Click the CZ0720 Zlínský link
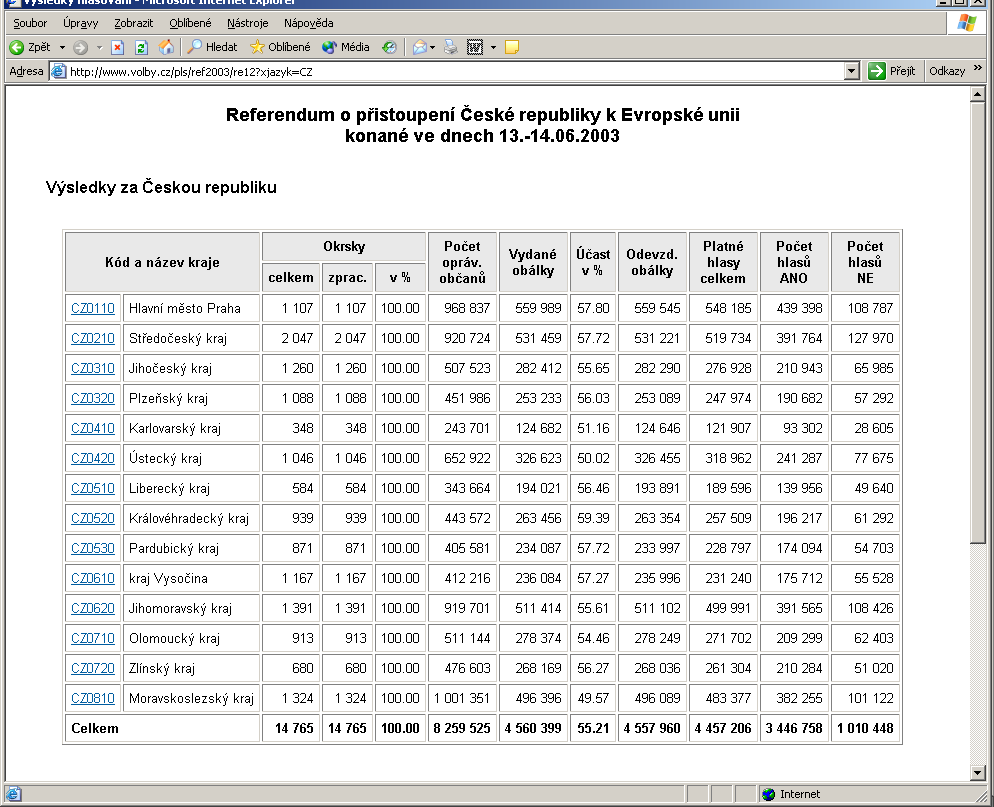Viewport: 994px width, 807px height. [x=93, y=669]
